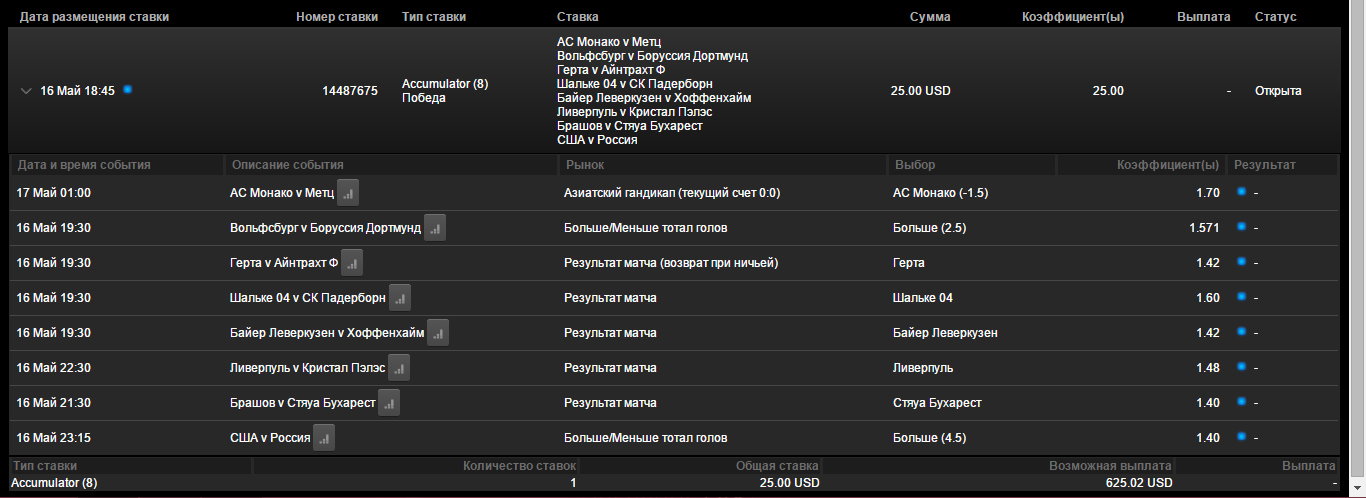Click the Сумма column header
1366x498 pixels.
click(x=930, y=17)
